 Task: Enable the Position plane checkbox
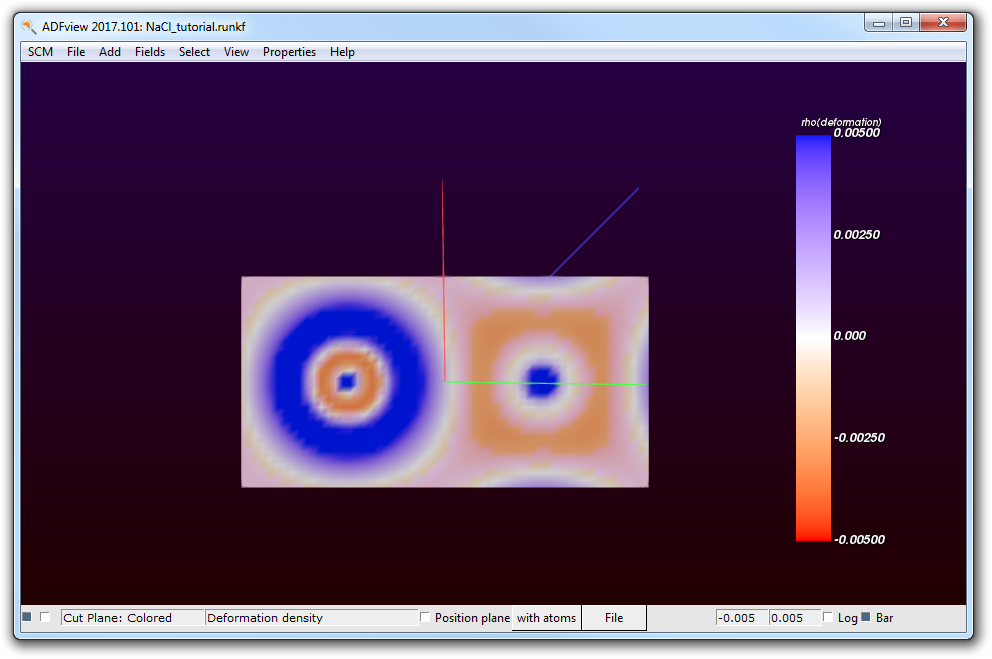click(x=426, y=618)
